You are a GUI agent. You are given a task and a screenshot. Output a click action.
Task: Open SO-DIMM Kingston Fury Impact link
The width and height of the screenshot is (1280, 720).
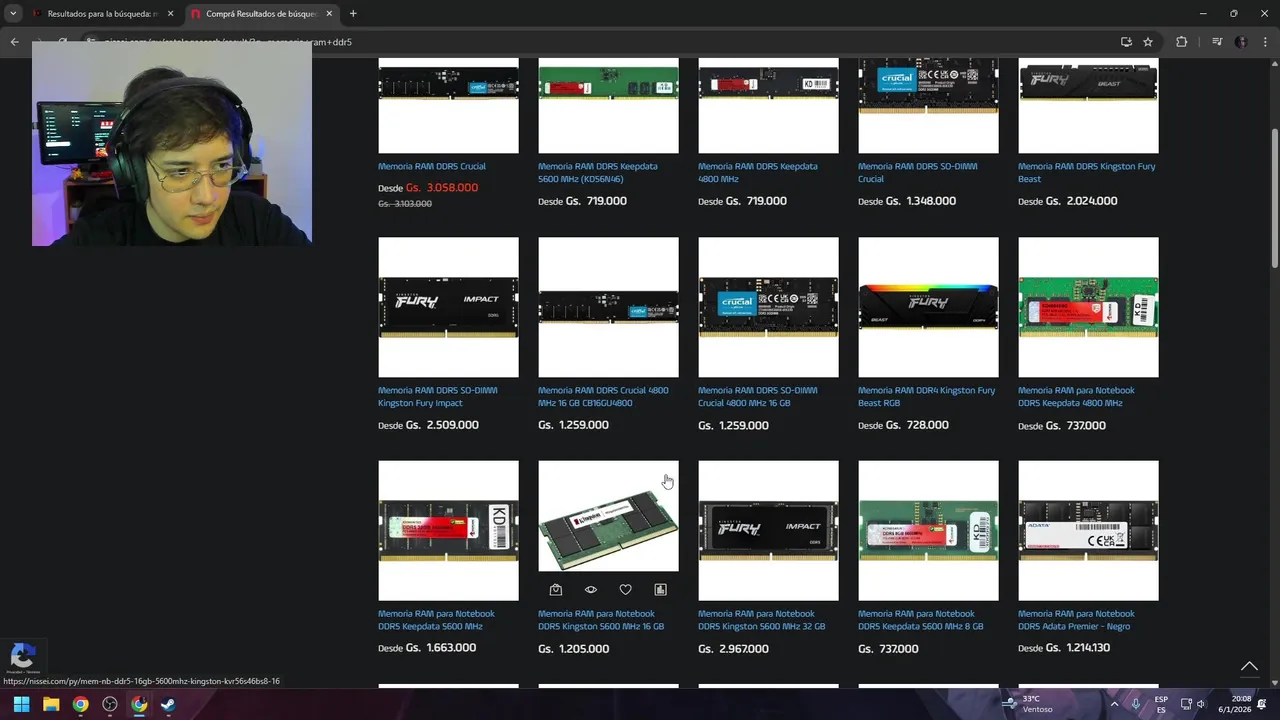click(437, 396)
